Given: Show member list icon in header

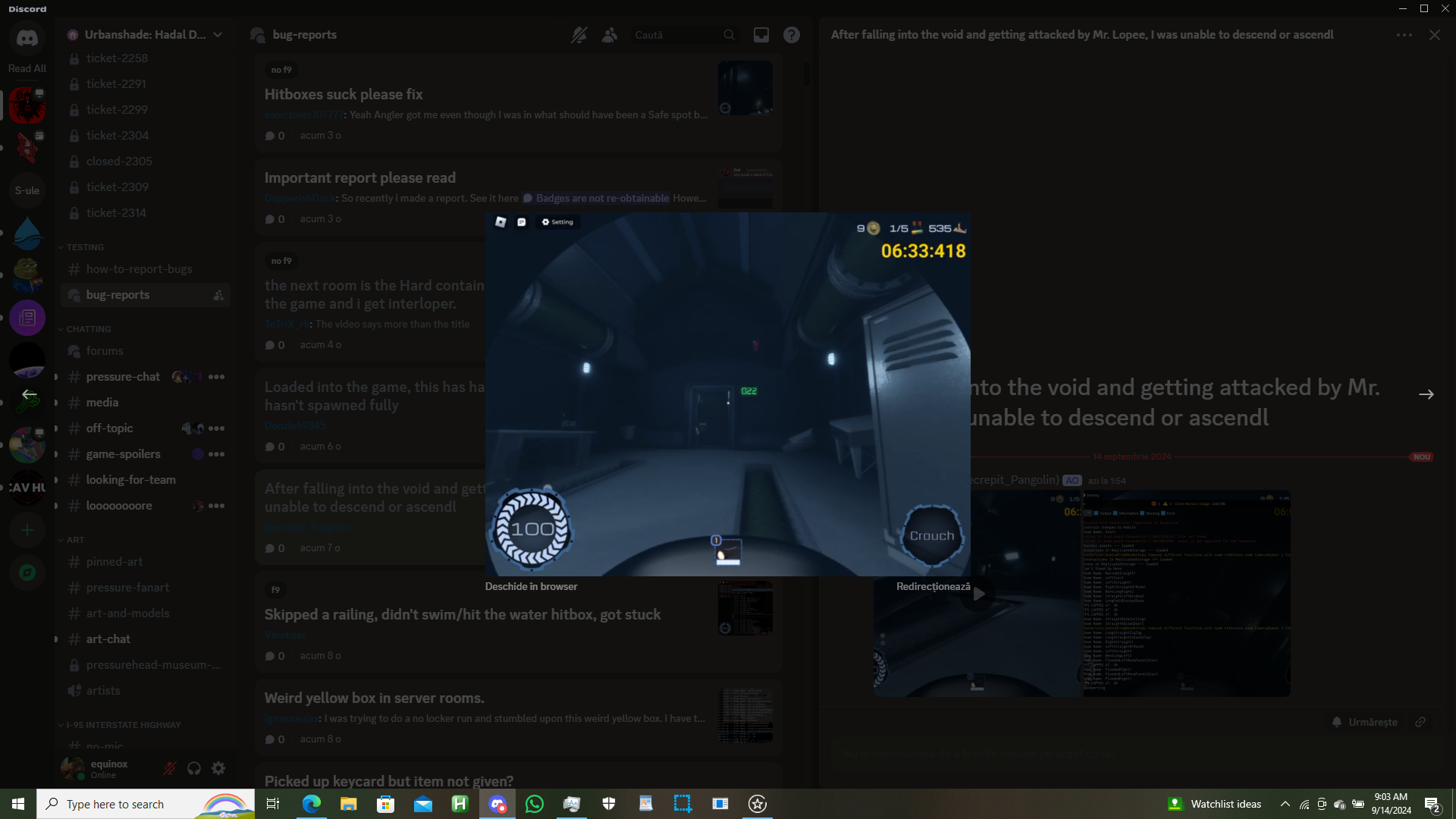Looking at the screenshot, I should [x=610, y=35].
